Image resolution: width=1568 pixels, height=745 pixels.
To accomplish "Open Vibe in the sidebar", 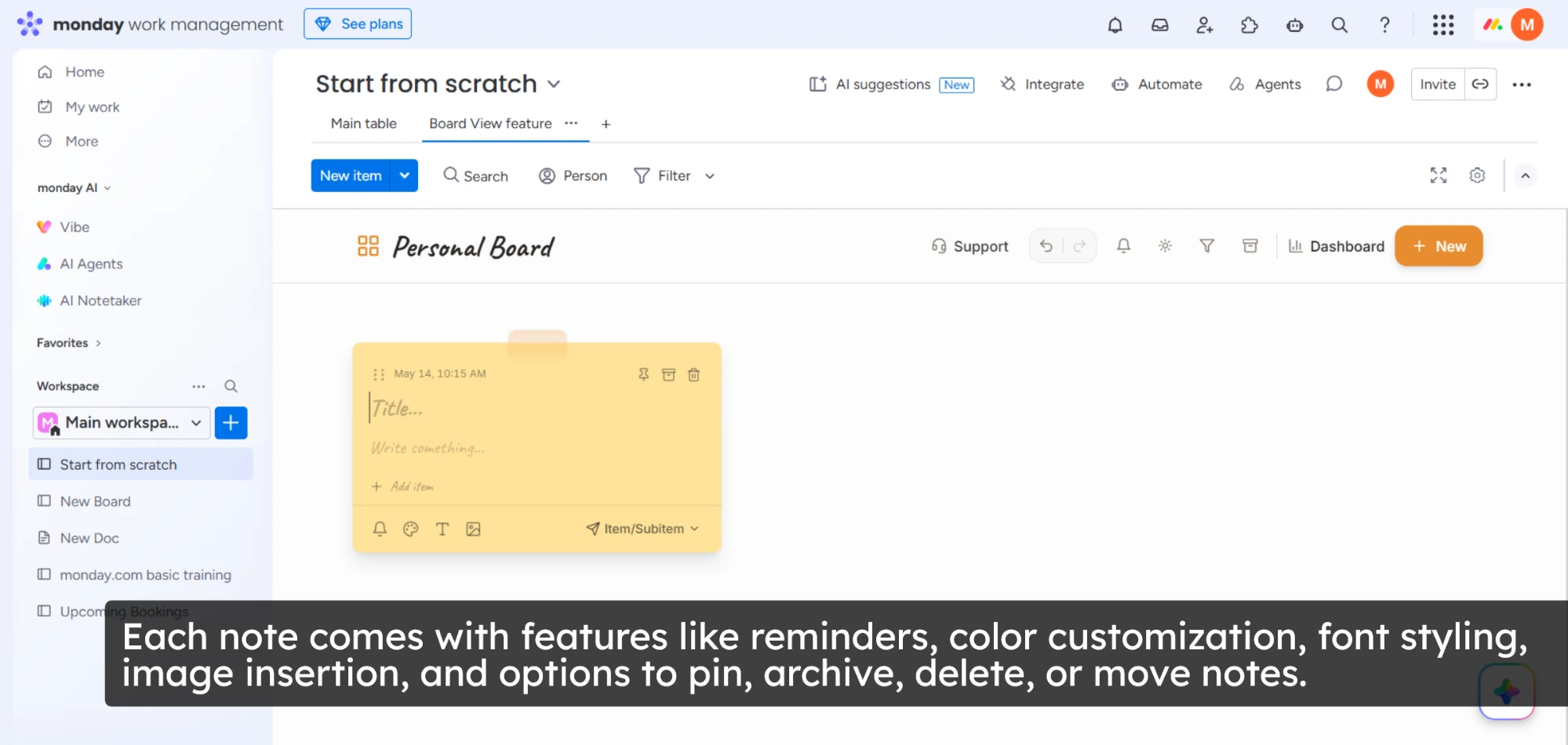I will pyautogui.click(x=75, y=227).
